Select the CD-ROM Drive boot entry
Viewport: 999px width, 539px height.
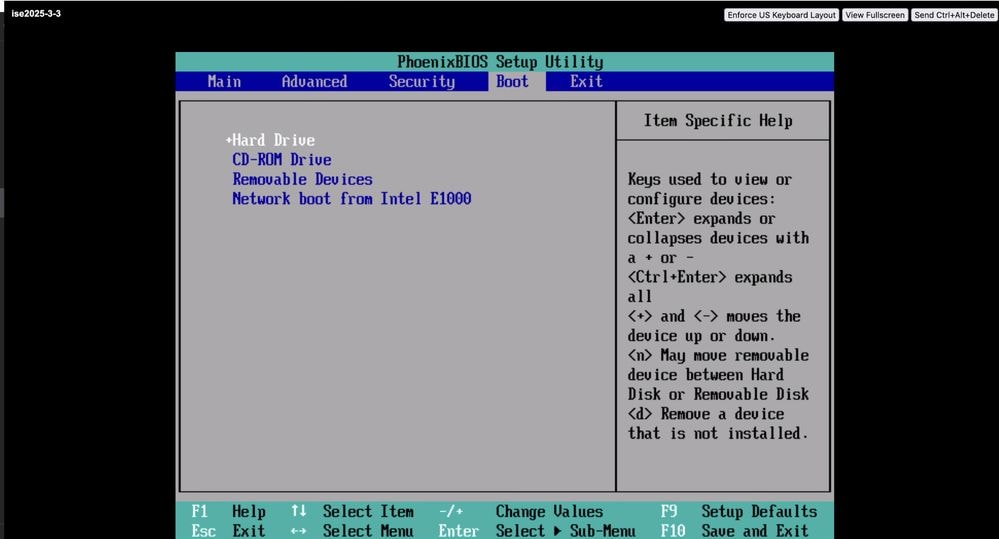pyautogui.click(x=282, y=160)
